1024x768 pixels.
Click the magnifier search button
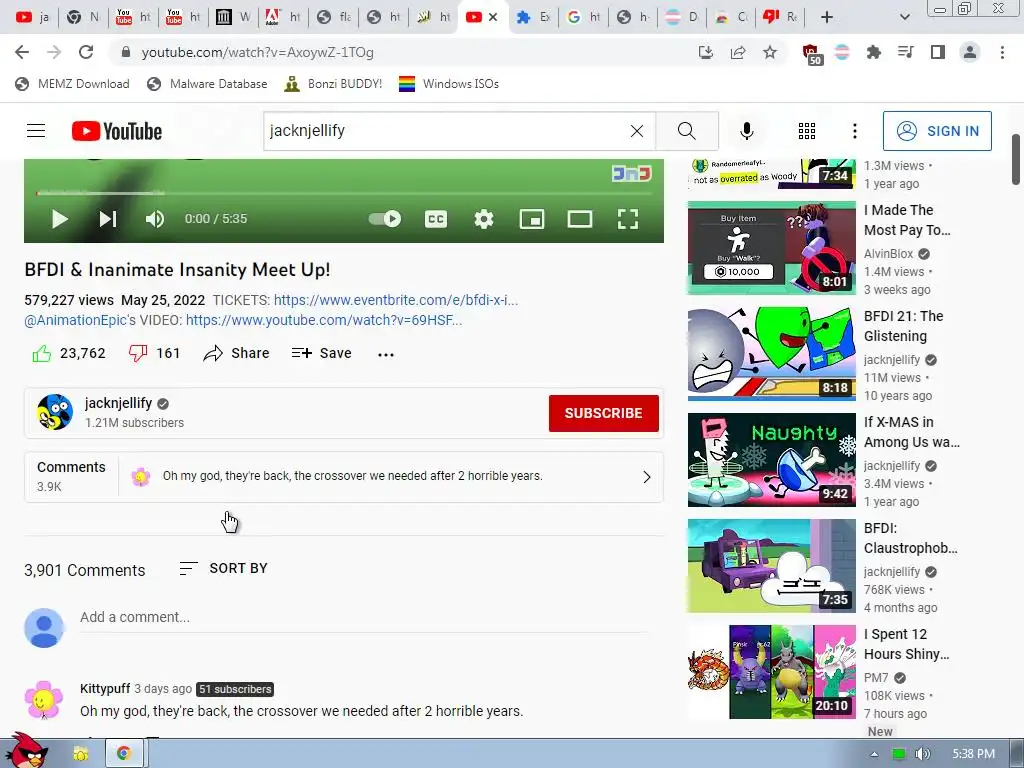point(686,131)
